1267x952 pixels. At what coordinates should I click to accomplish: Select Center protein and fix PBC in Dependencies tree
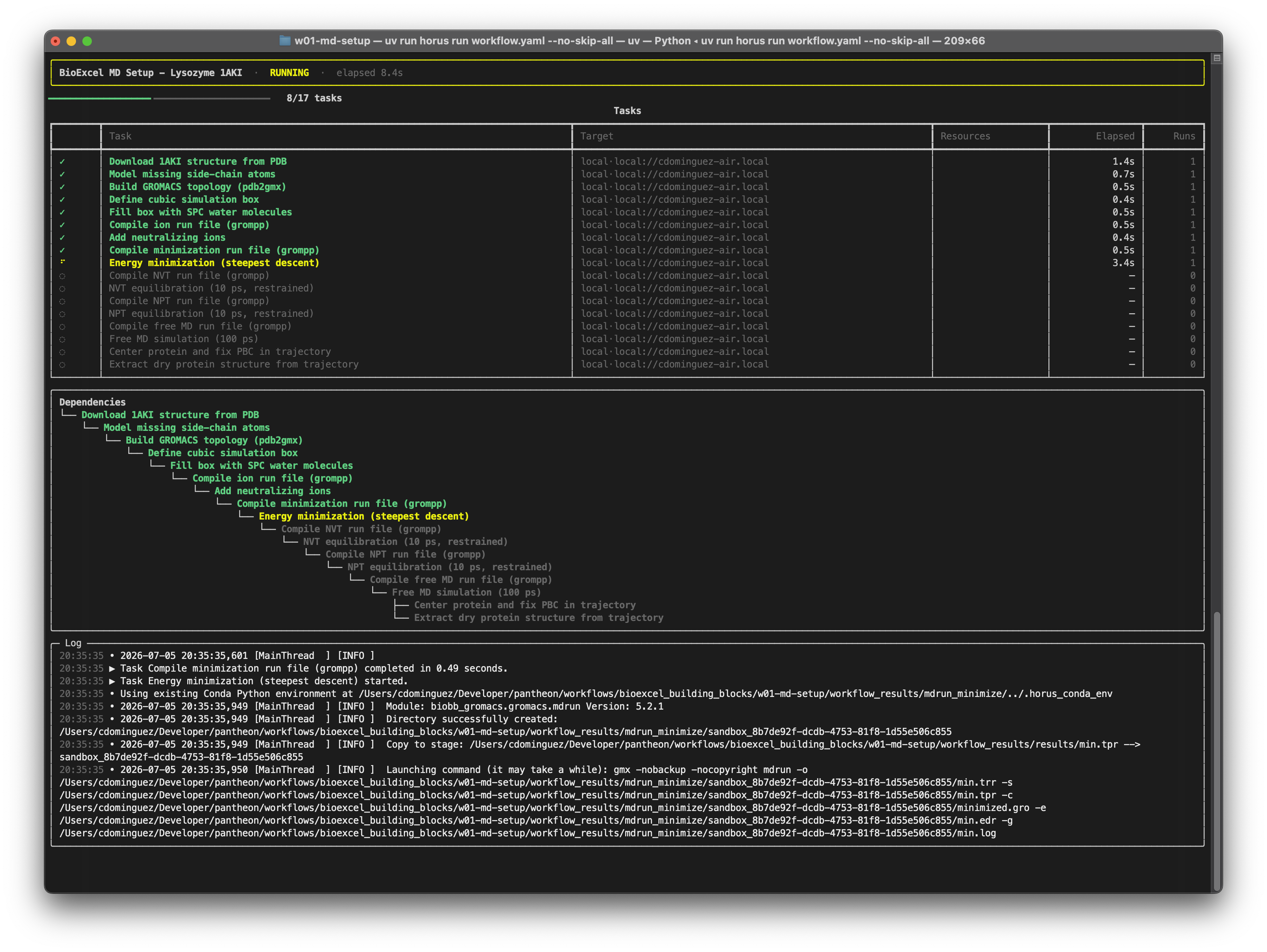525,604
